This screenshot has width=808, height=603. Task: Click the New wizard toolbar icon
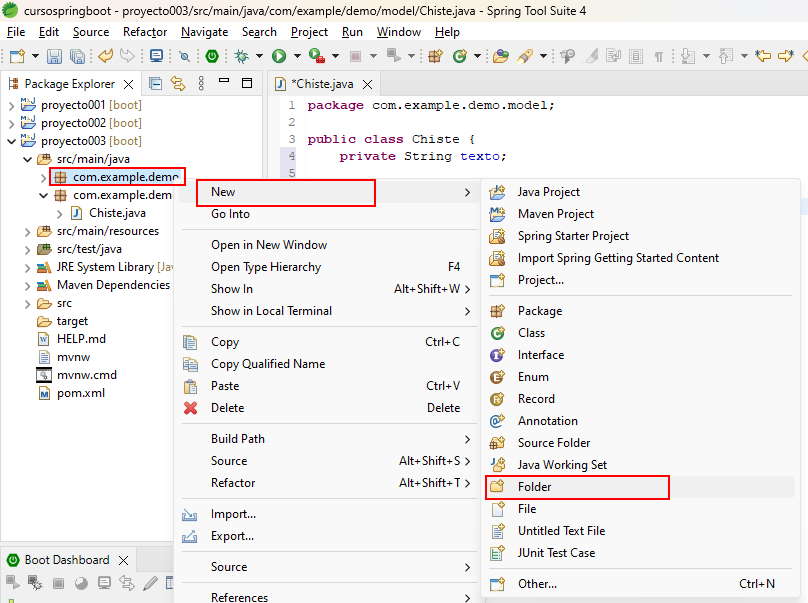[18, 56]
